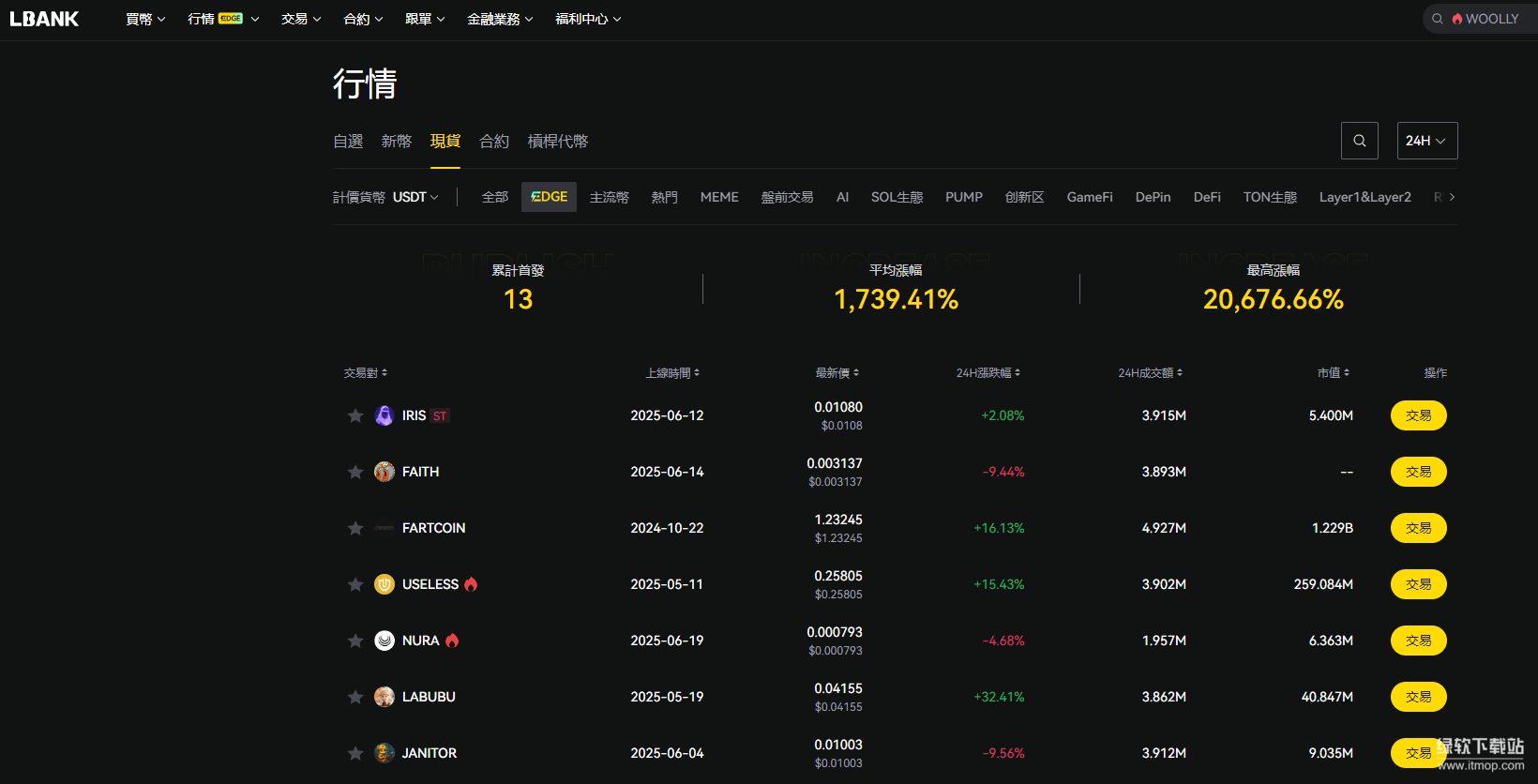Click the USELESS coin icon
This screenshot has height=784, width=1538.
click(x=384, y=584)
